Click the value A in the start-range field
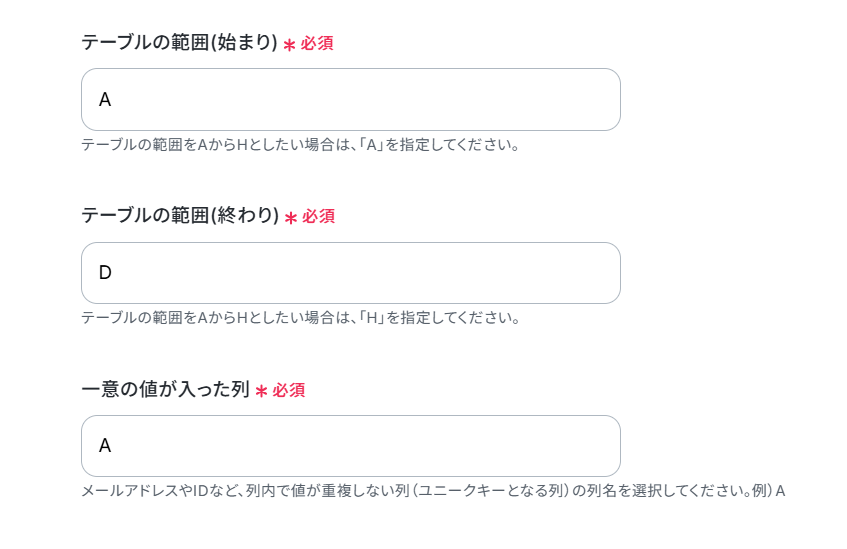This screenshot has width=847, height=549. click(x=105, y=100)
